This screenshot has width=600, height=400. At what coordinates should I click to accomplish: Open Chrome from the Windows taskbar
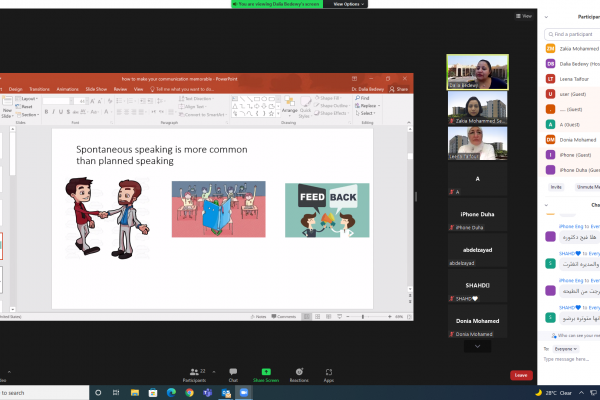pyautogui.click(x=187, y=393)
